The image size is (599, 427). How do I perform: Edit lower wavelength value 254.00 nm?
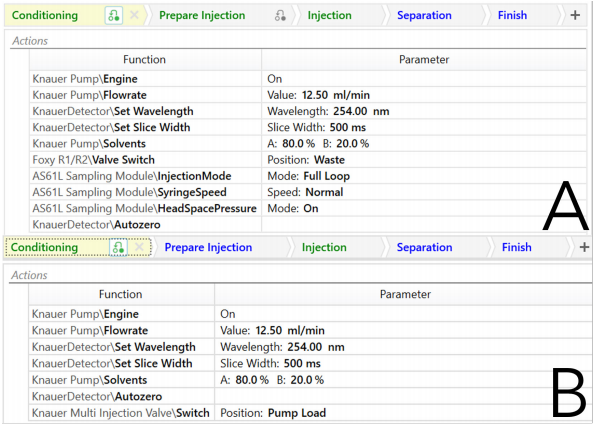(282, 347)
